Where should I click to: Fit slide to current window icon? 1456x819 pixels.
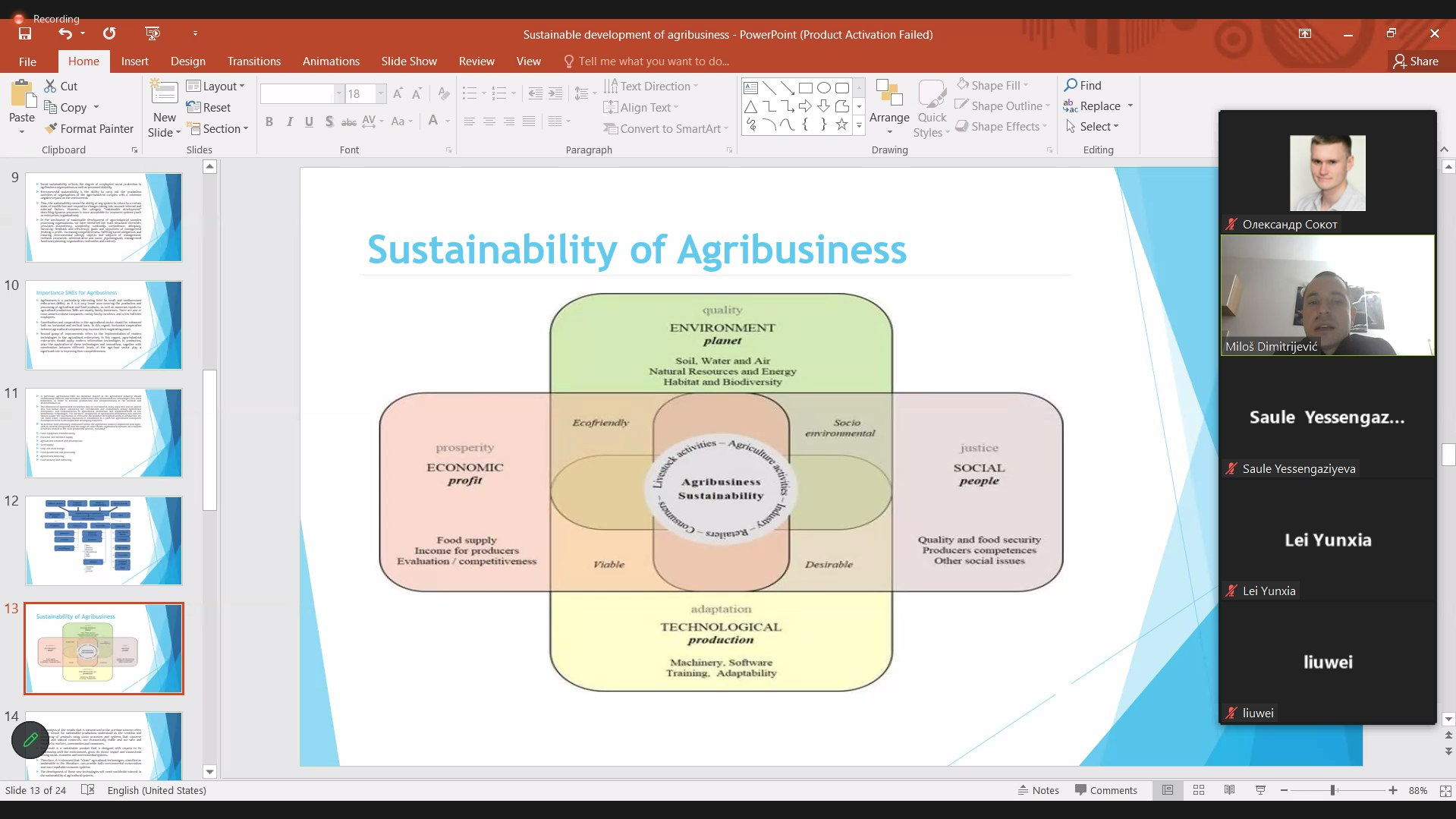point(1445,790)
